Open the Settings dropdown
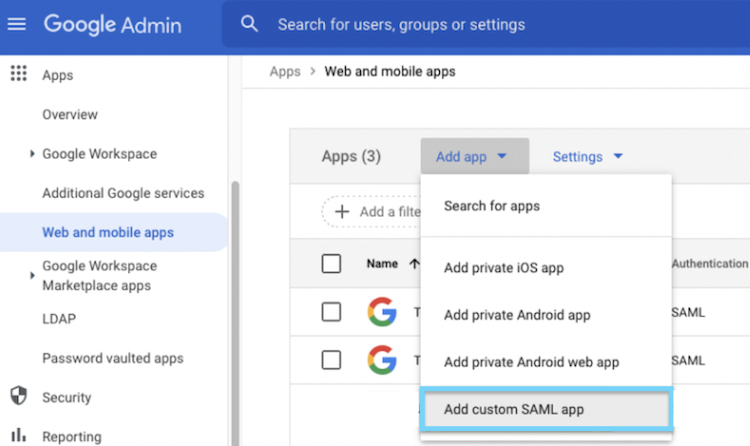This screenshot has height=446, width=750. point(587,156)
